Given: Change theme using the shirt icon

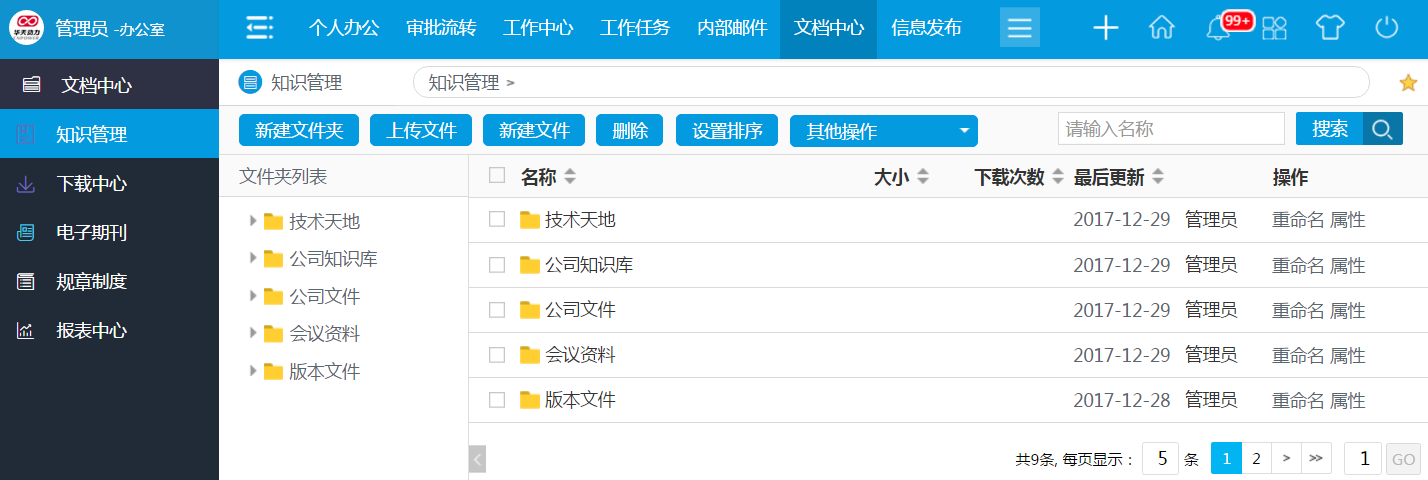Looking at the screenshot, I should [x=1330, y=28].
